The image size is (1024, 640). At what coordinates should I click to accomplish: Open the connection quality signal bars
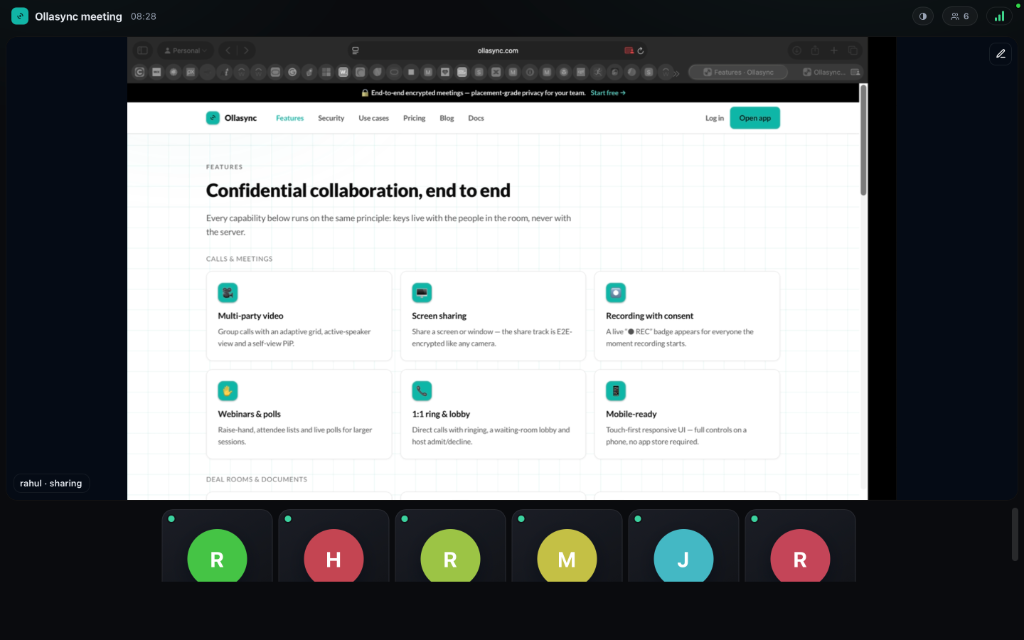(999, 16)
